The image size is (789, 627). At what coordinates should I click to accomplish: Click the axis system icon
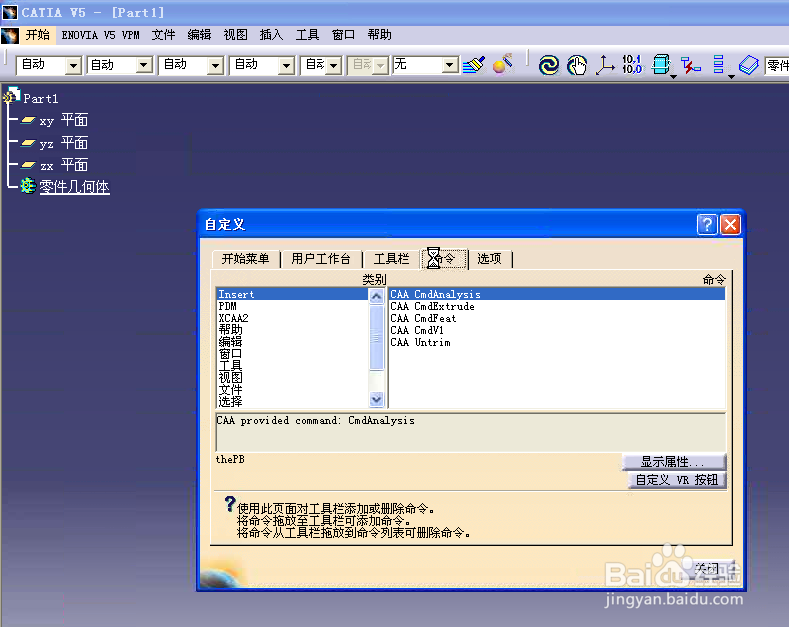[604, 65]
